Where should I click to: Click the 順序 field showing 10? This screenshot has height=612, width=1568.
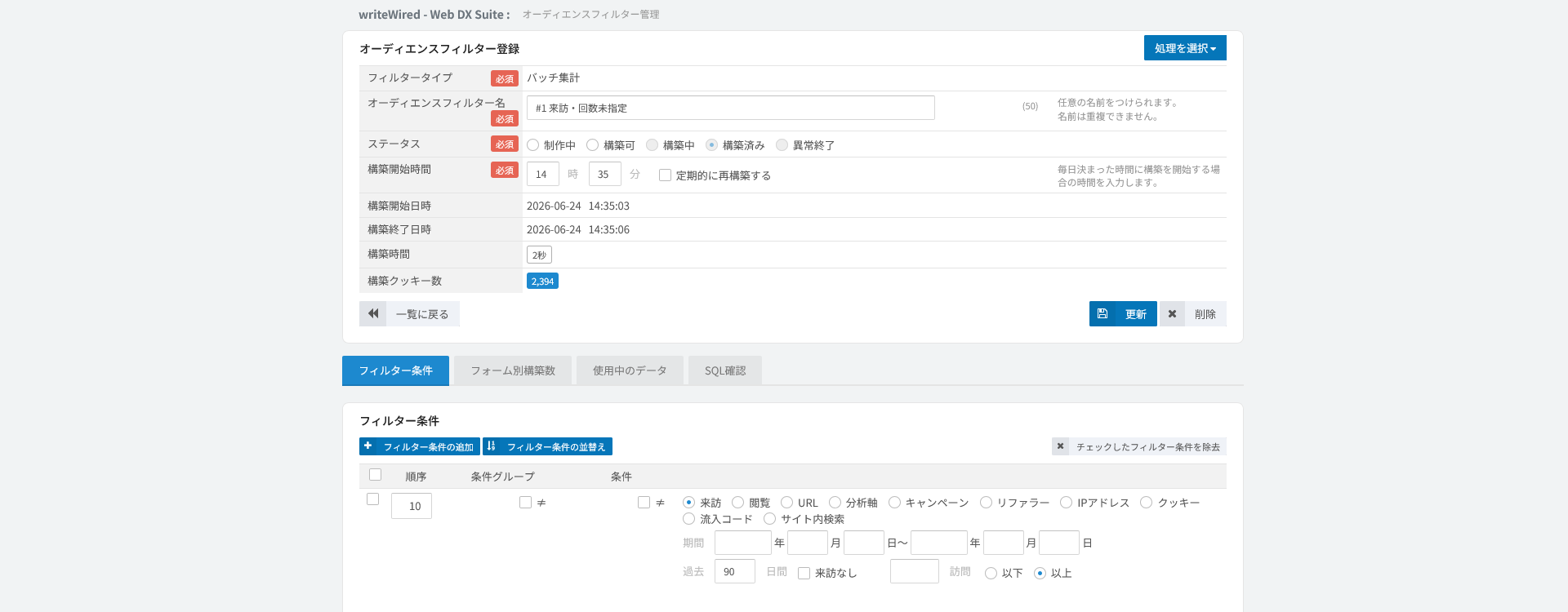(x=412, y=506)
